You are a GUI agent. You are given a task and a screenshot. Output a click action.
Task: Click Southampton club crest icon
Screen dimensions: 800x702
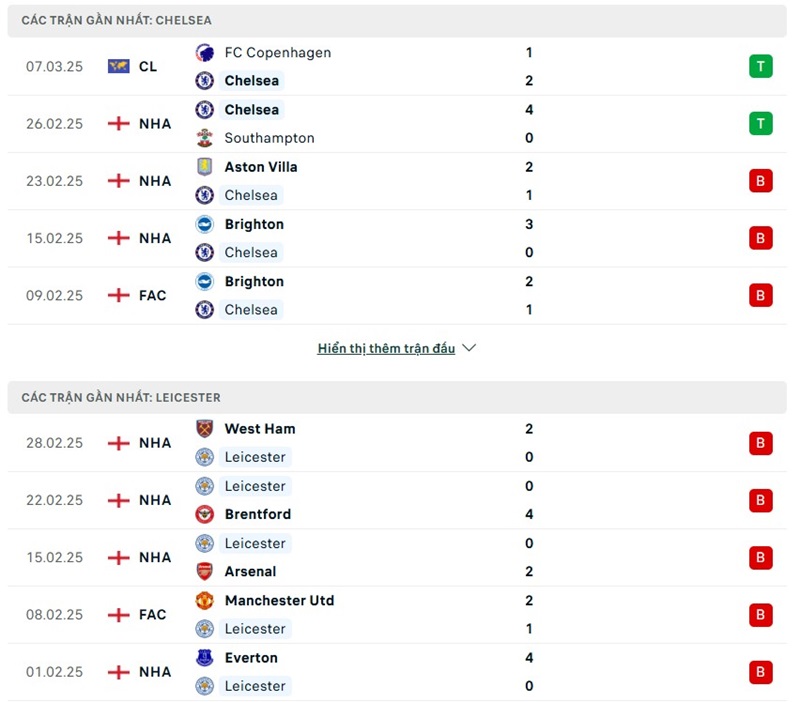tap(205, 138)
